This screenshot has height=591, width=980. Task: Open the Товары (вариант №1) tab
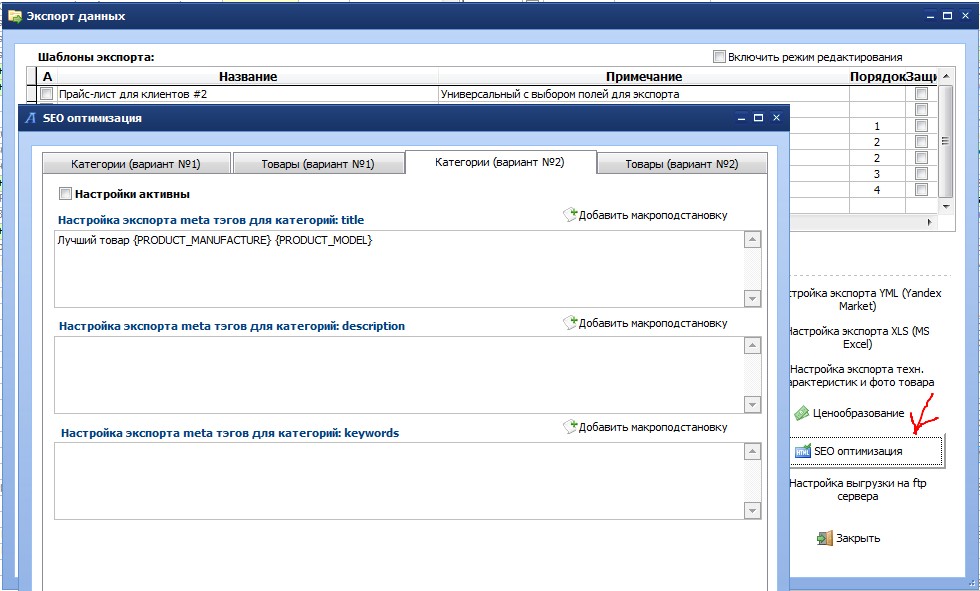318,164
